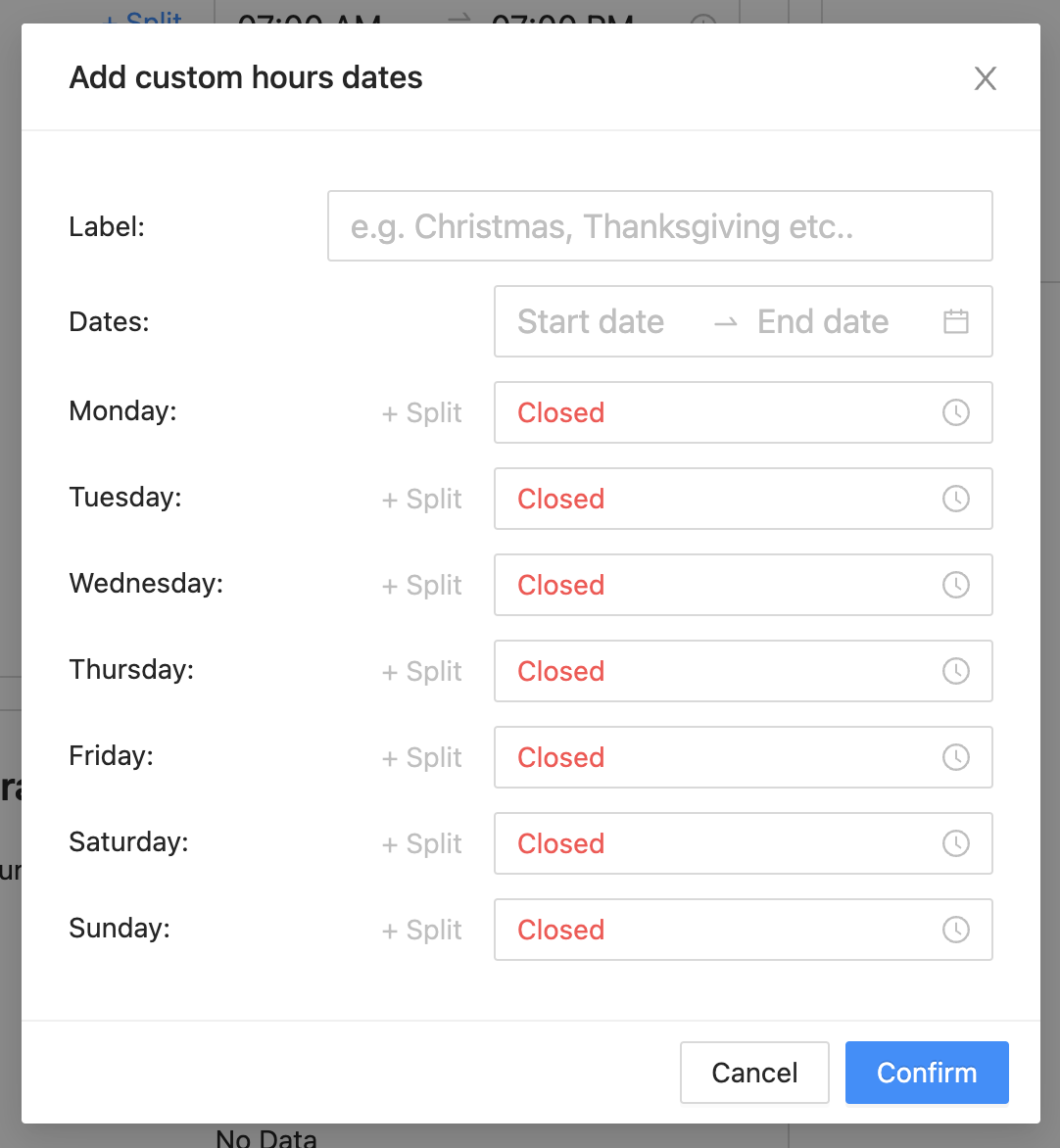The width and height of the screenshot is (1060, 1148).
Task: Click the calendar icon in Dates field
Action: (955, 321)
